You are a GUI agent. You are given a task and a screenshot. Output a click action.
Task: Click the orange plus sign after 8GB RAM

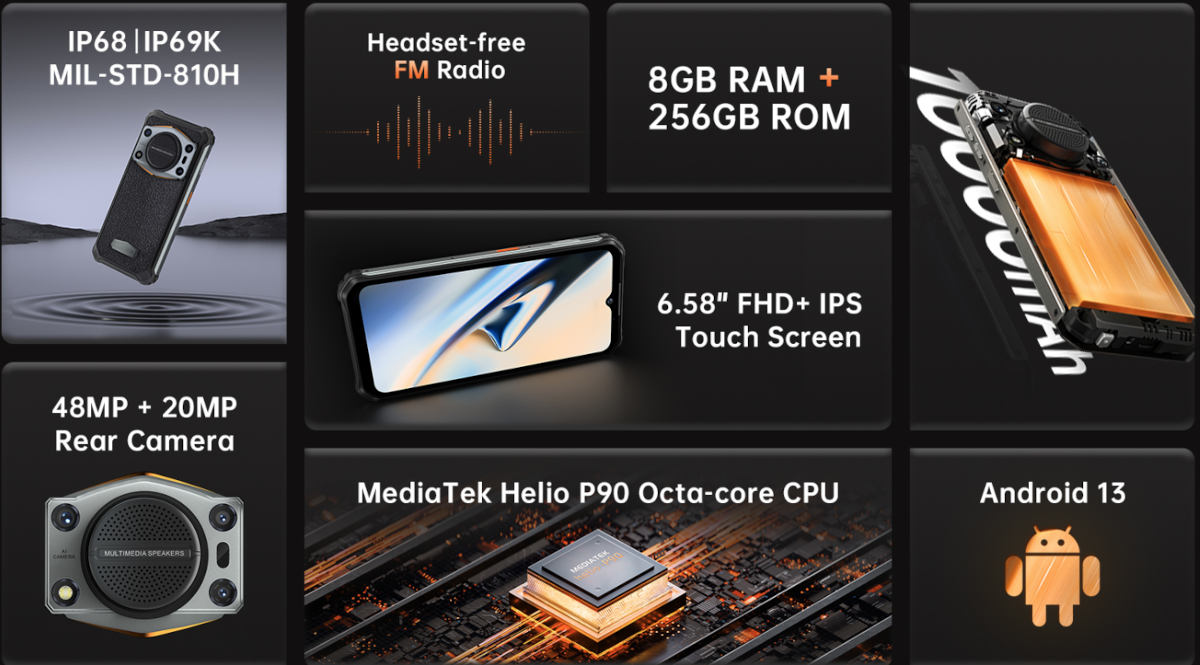(x=827, y=78)
